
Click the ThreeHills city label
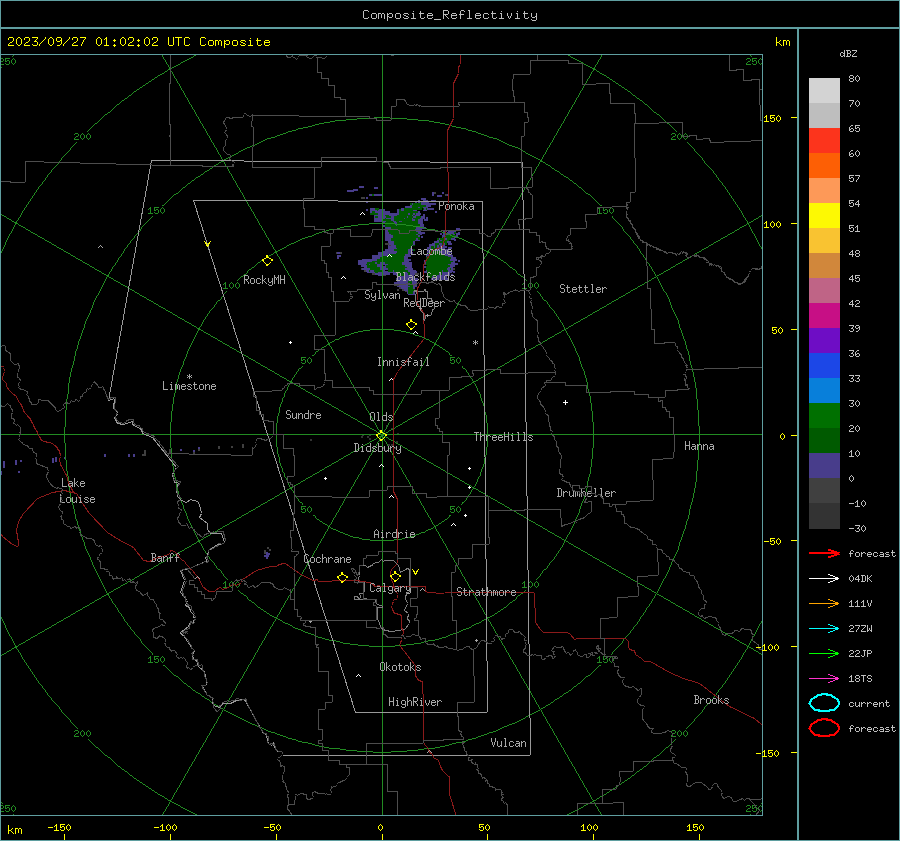click(x=503, y=437)
